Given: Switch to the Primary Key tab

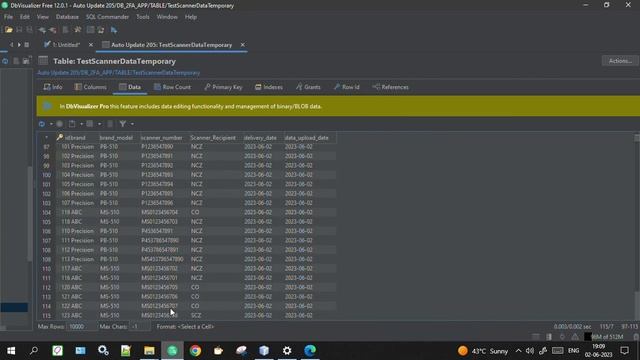Looking at the screenshot, I should (x=223, y=87).
